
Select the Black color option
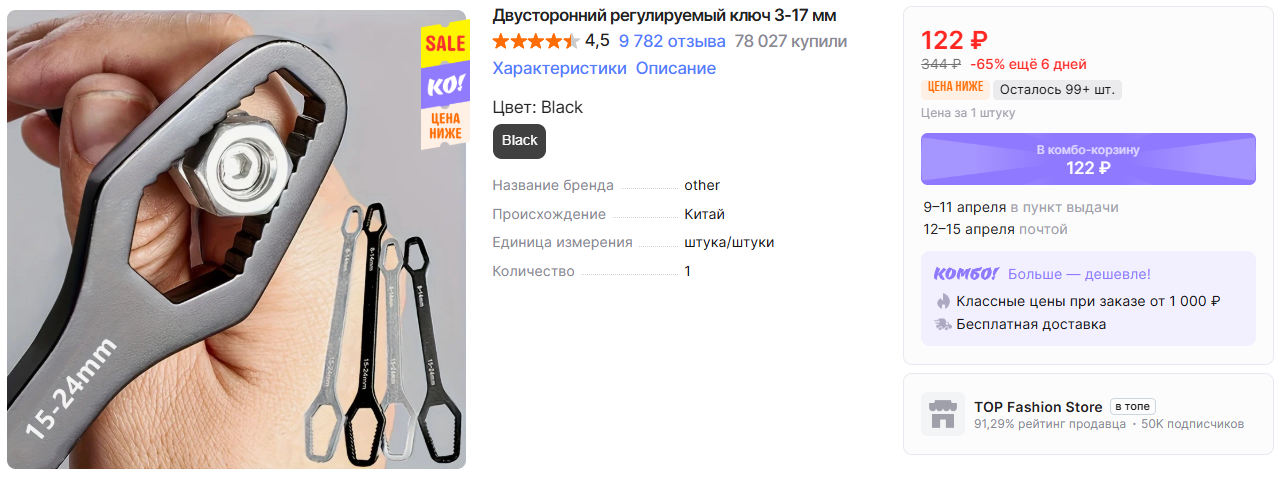[x=520, y=141]
